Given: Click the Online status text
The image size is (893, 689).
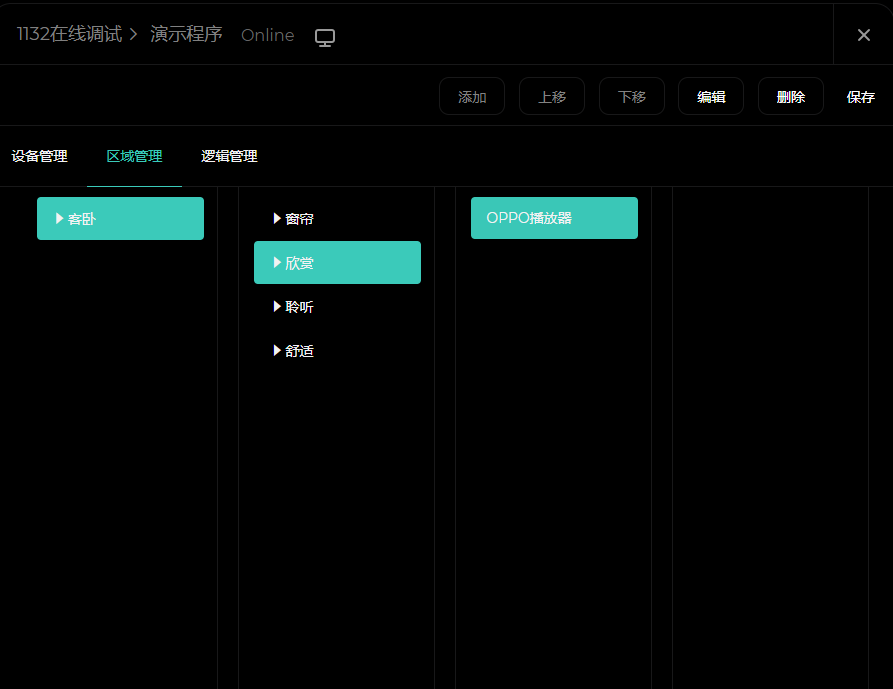Looking at the screenshot, I should (268, 35).
